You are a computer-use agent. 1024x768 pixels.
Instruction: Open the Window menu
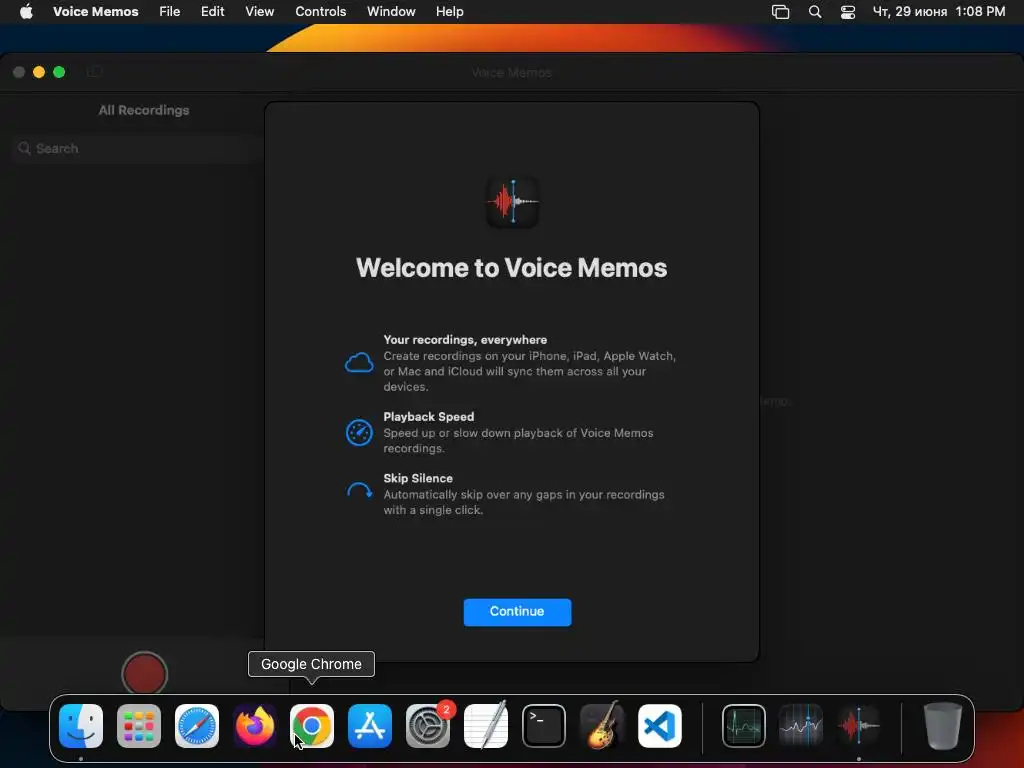(391, 12)
